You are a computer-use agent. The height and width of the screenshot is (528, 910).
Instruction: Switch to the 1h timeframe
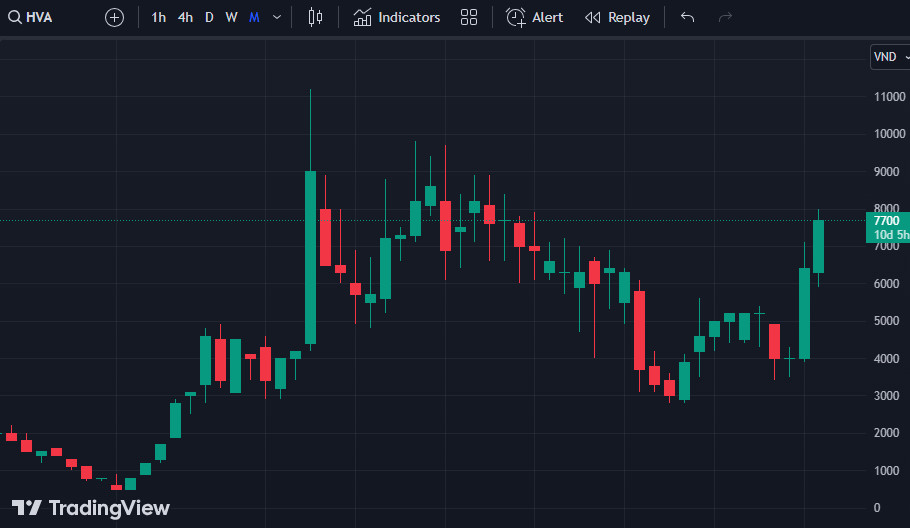click(x=158, y=17)
